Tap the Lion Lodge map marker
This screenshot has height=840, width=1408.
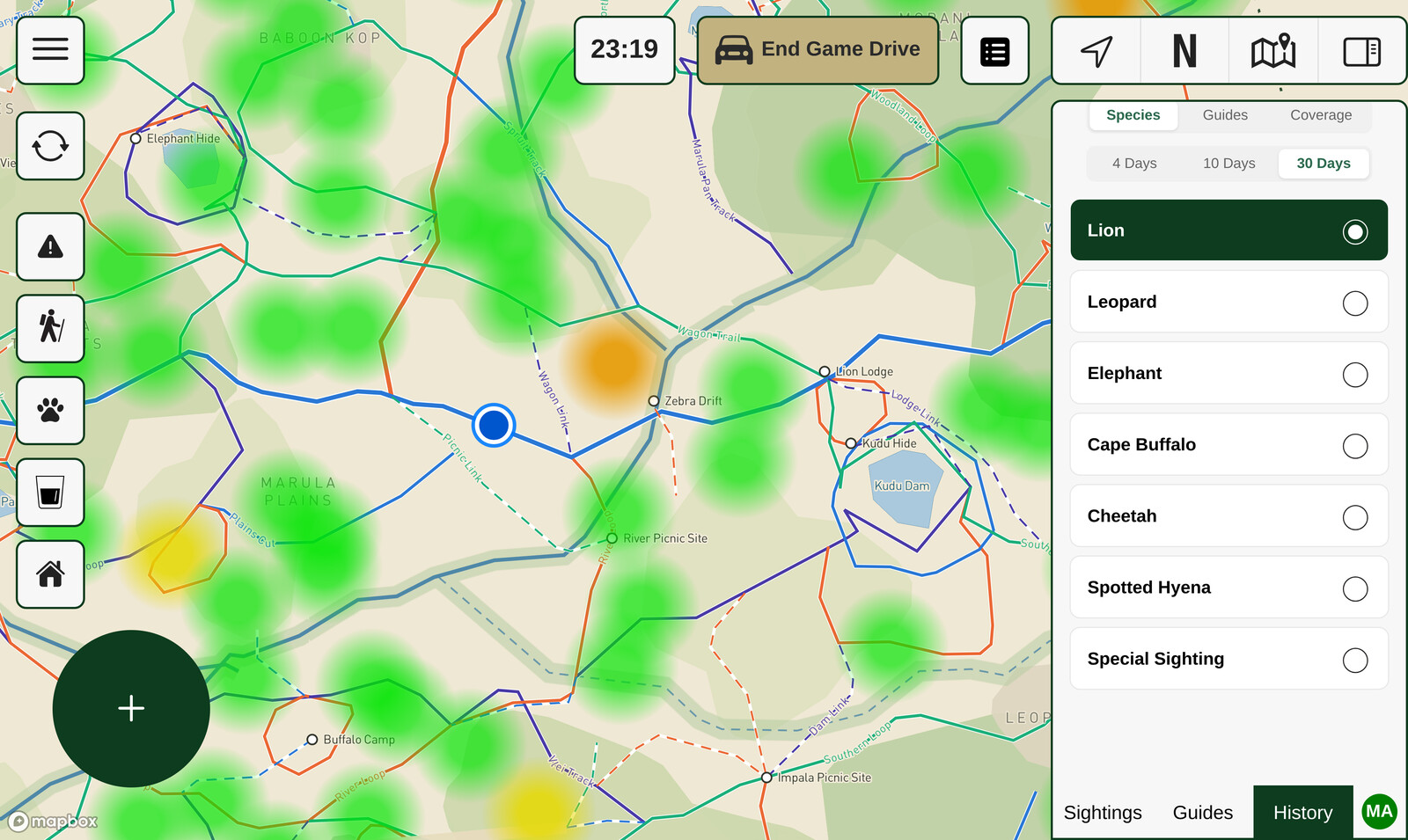click(825, 372)
